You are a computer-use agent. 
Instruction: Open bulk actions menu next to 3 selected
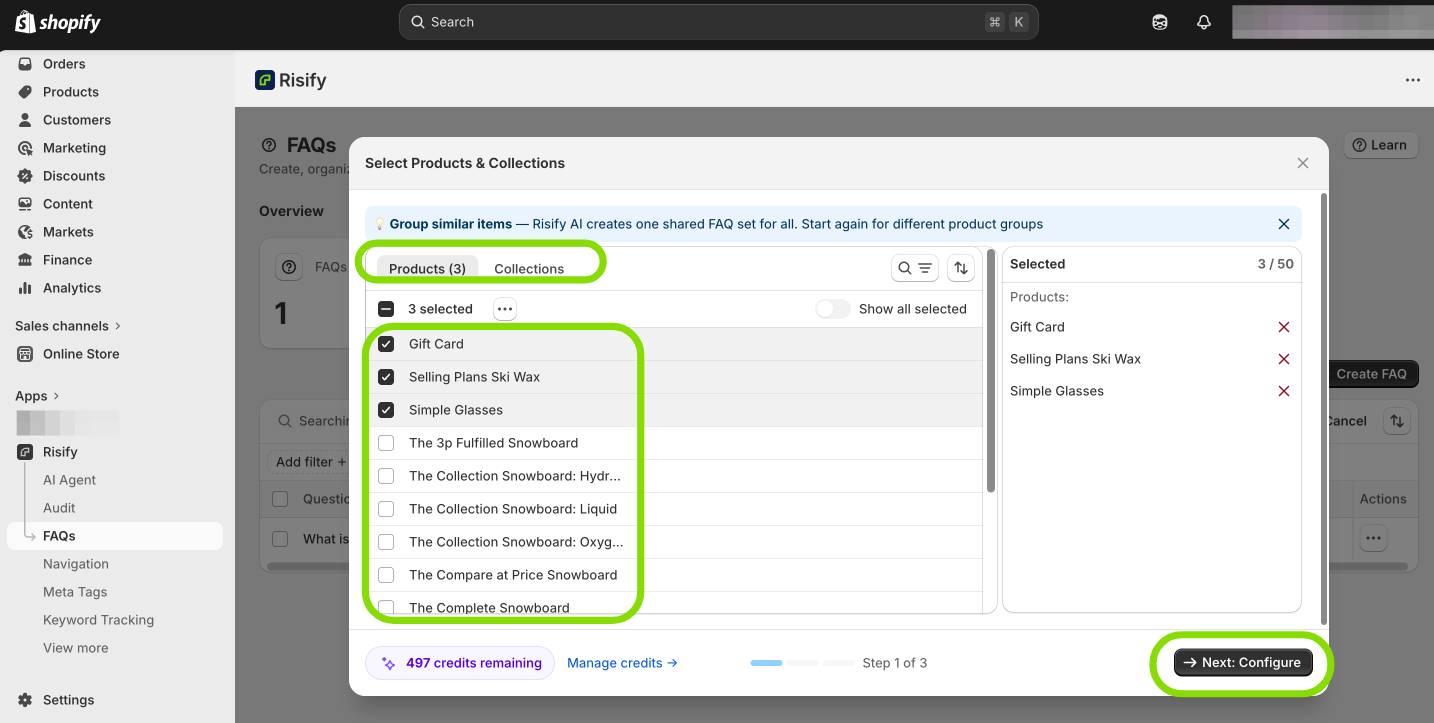[x=505, y=309]
